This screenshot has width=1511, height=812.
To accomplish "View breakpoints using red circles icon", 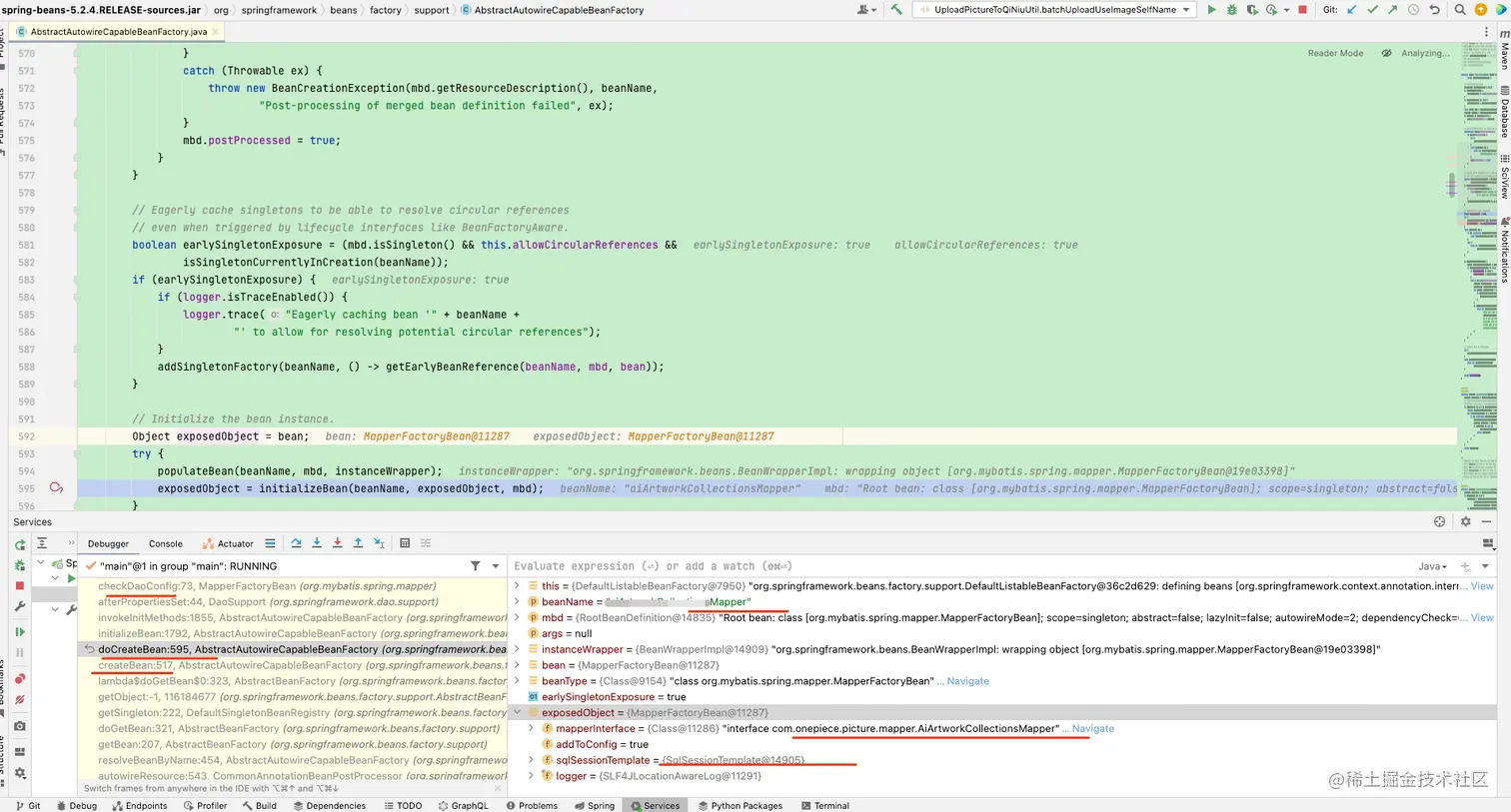I will click(20, 679).
